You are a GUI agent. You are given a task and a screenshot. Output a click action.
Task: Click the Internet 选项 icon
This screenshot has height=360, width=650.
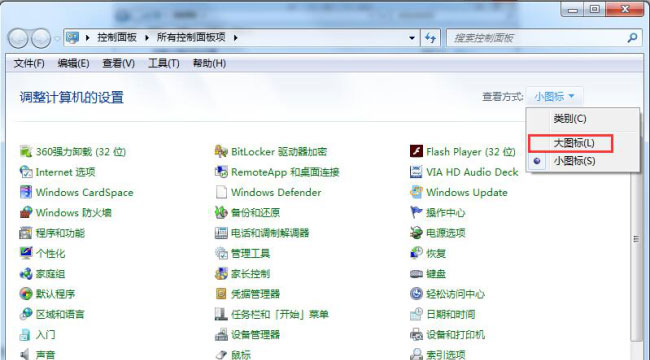tap(26, 172)
